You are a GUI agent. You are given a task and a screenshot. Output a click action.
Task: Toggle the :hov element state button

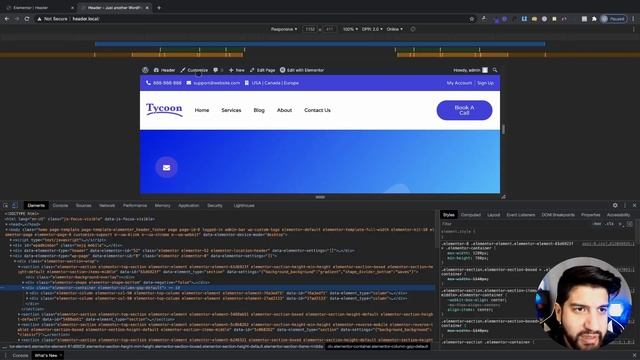pos(597,224)
